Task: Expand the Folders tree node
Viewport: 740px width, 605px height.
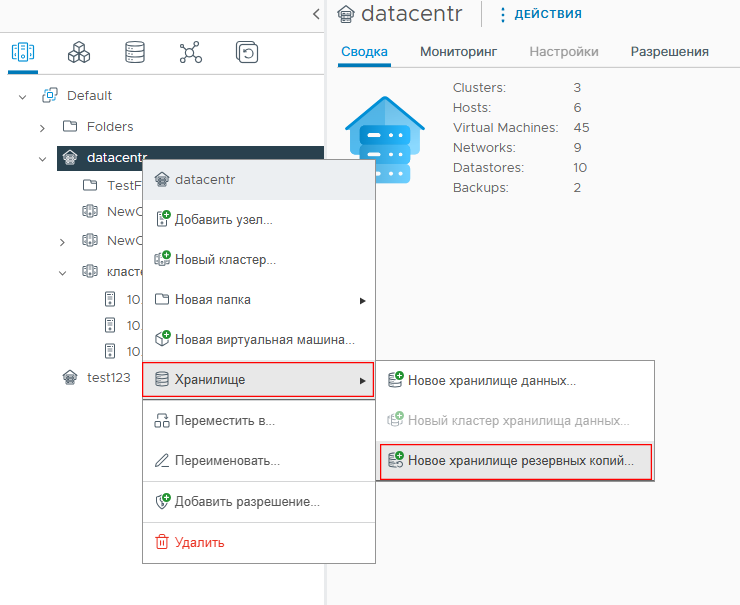Action: click(x=42, y=128)
